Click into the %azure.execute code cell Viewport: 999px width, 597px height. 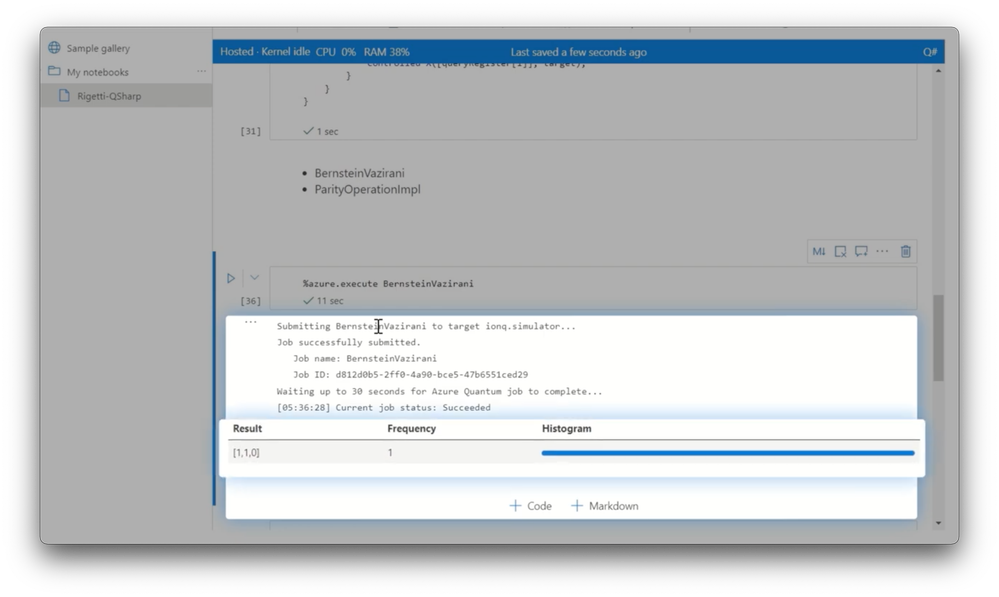click(593, 284)
